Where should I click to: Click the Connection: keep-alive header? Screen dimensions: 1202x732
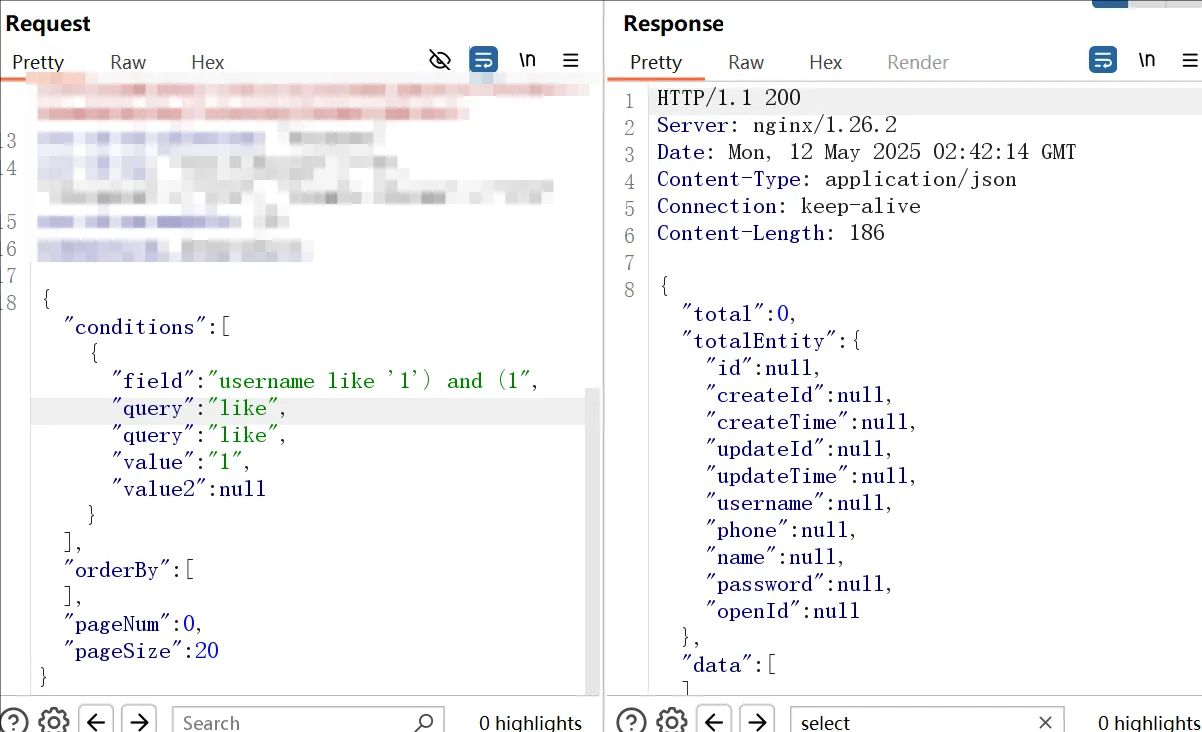coord(788,206)
